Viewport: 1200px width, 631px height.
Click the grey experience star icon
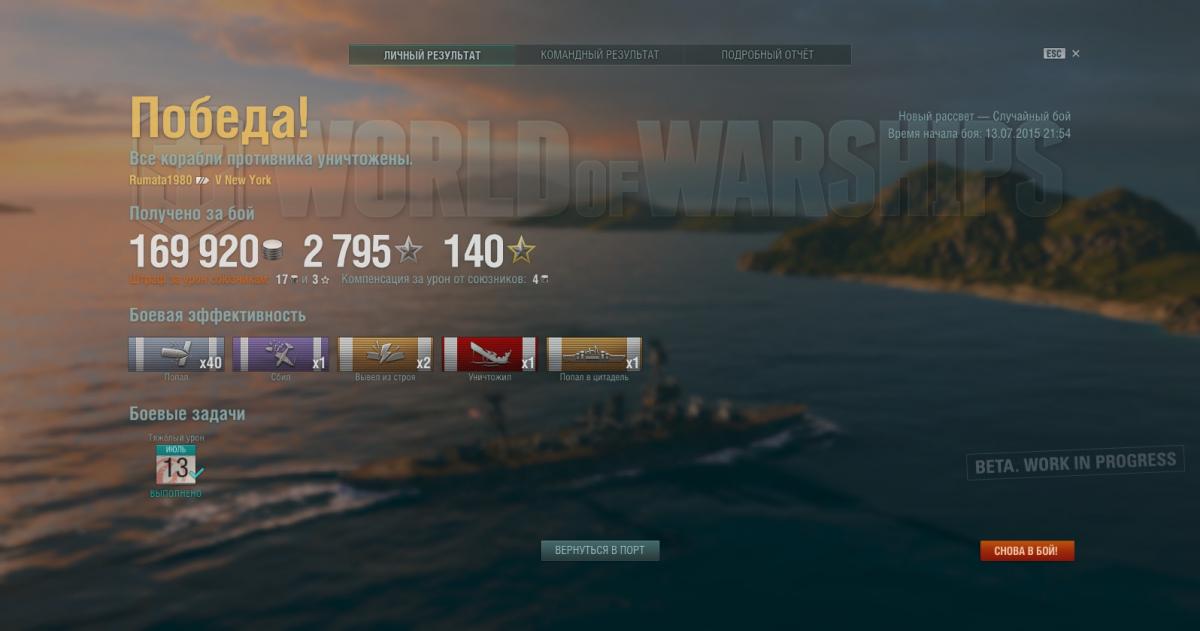(x=408, y=250)
